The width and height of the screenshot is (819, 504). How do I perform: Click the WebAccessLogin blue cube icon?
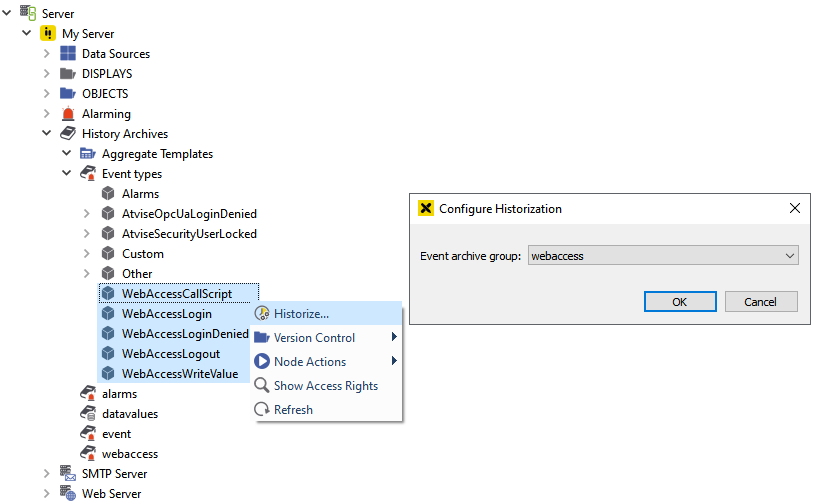pyautogui.click(x=108, y=313)
